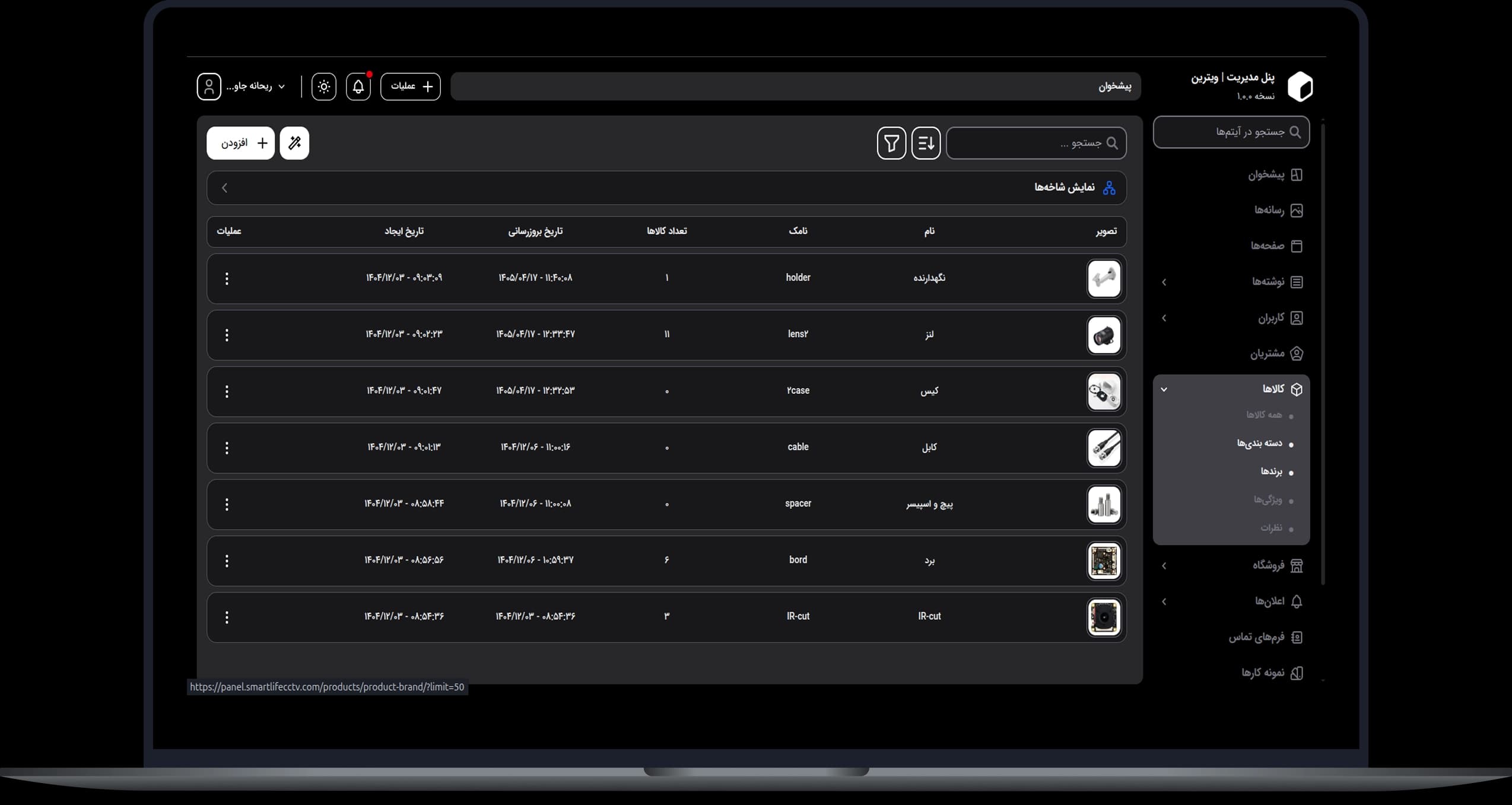Screen dimensions: 1512x805
Task: Click the magic wand tool icon
Action: coord(294,143)
